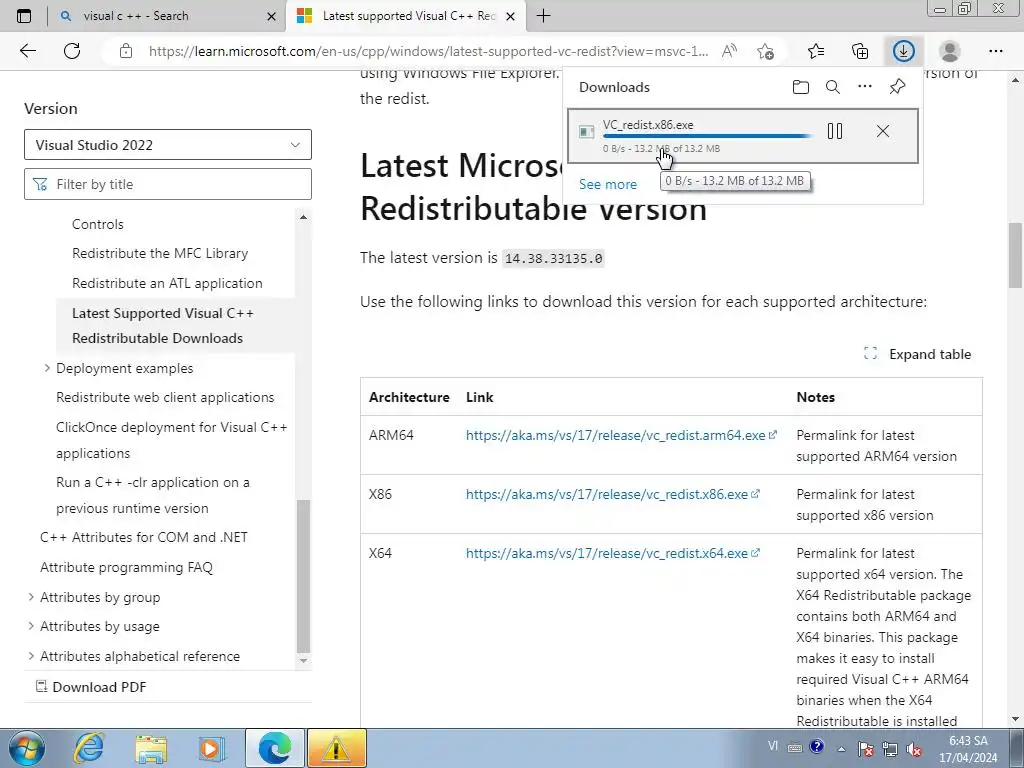Viewport: 1024px width, 768px height.
Task: Switch to the visual c++ Search tab
Action: click(x=167, y=16)
